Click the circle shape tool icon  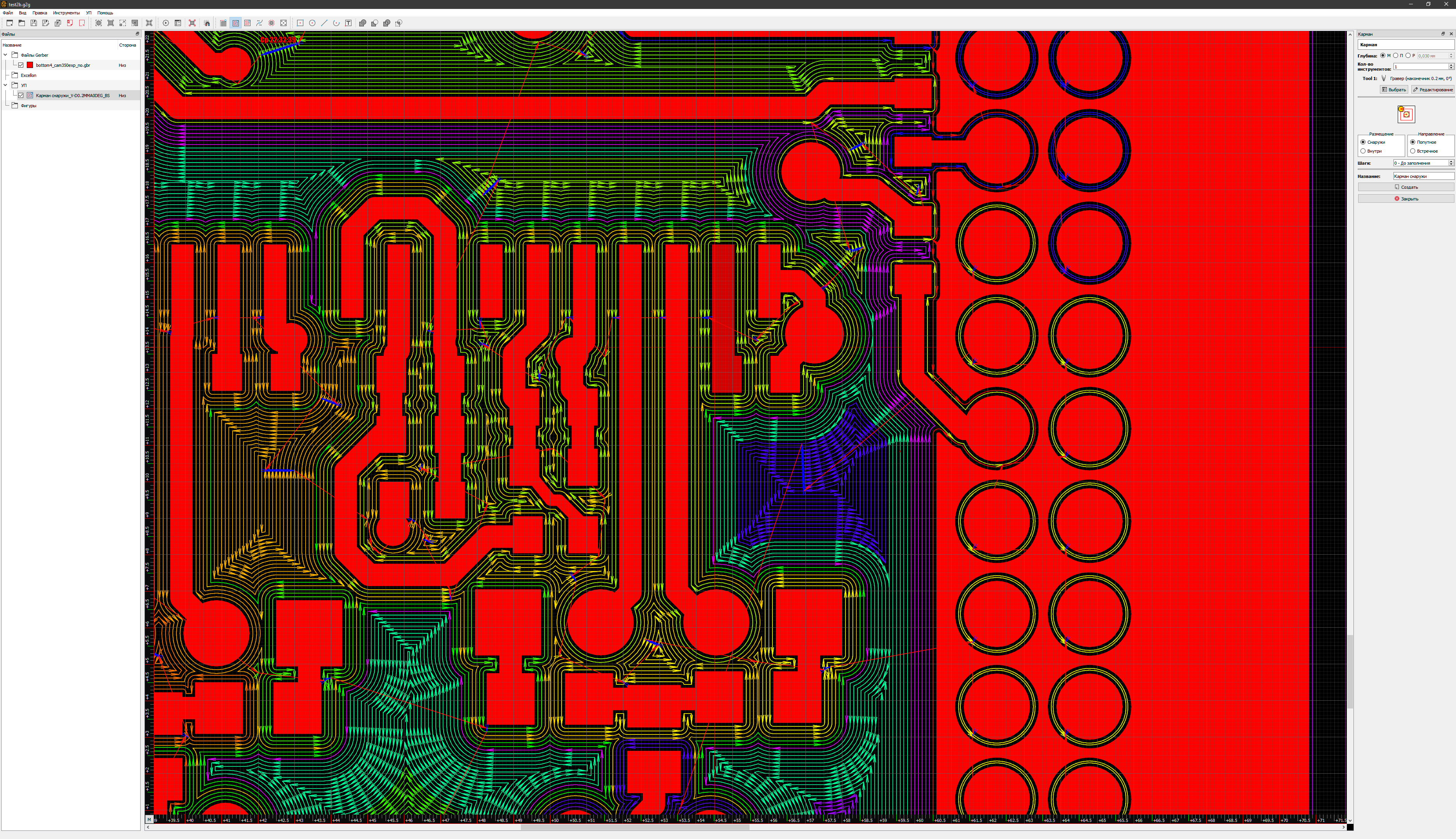(x=312, y=23)
